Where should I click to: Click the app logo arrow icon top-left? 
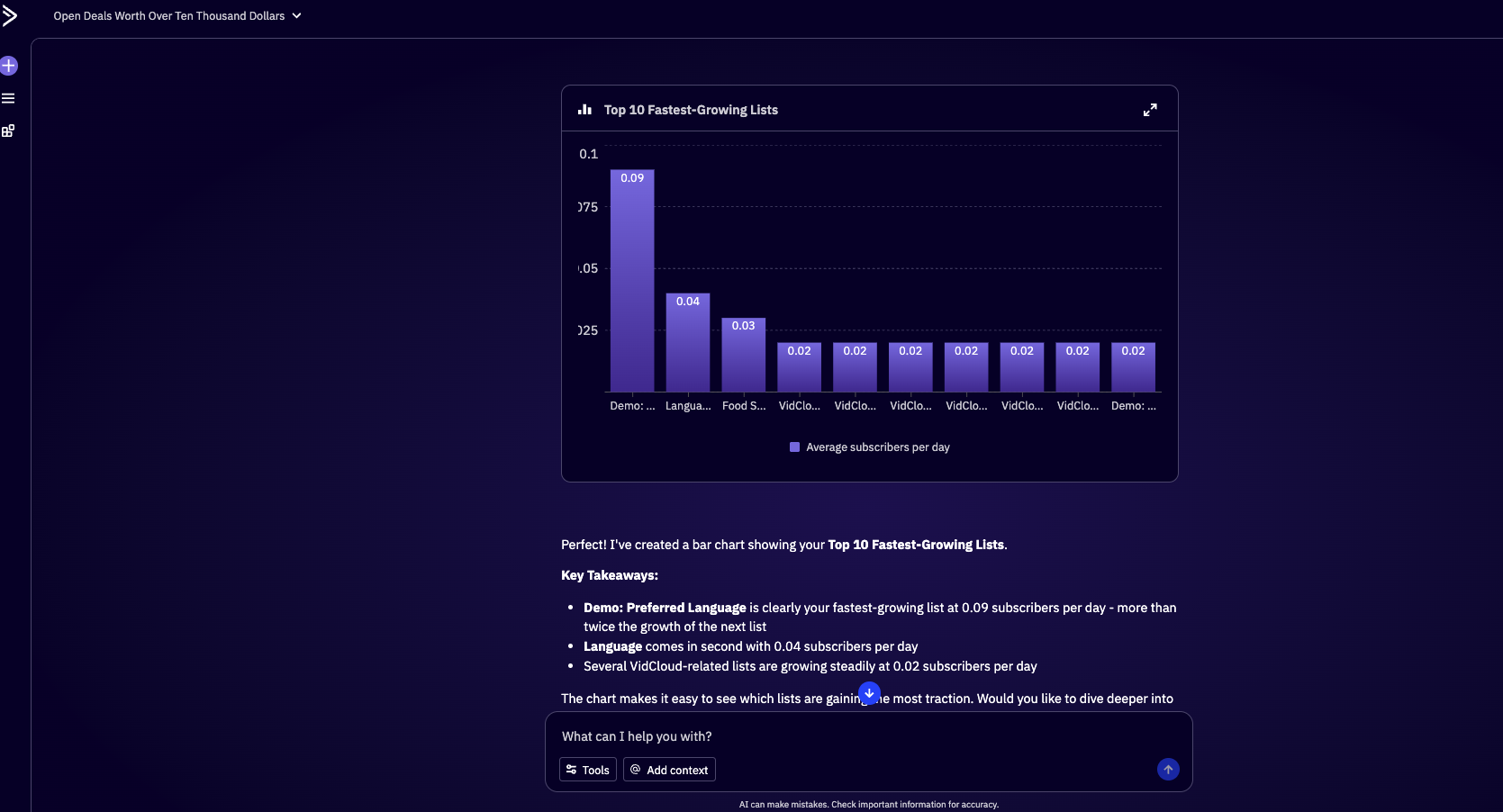[12, 15]
